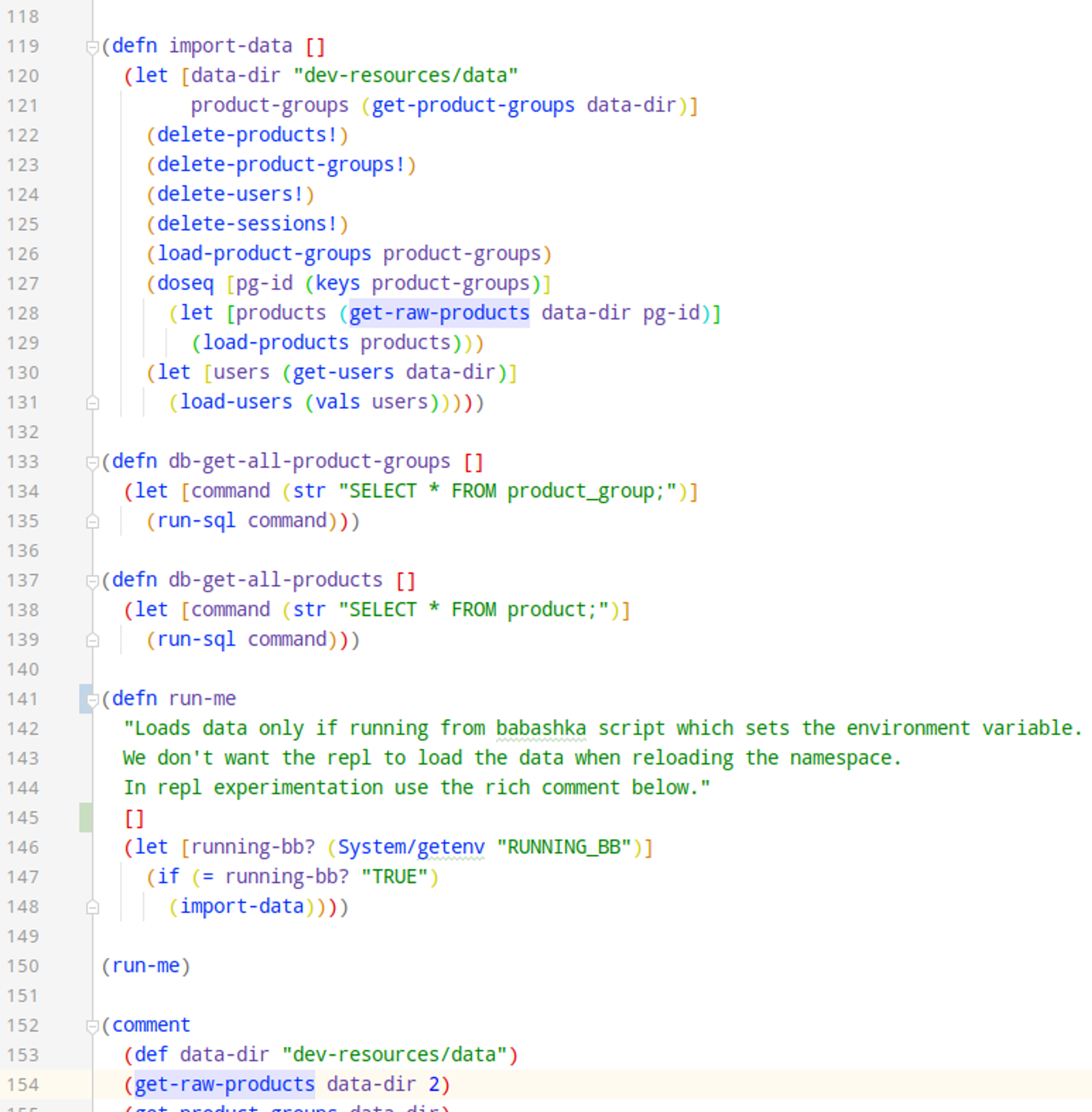The width and height of the screenshot is (1092, 1112).
Task: Click highlighted get-raw-products on line 128
Action: pos(439,313)
